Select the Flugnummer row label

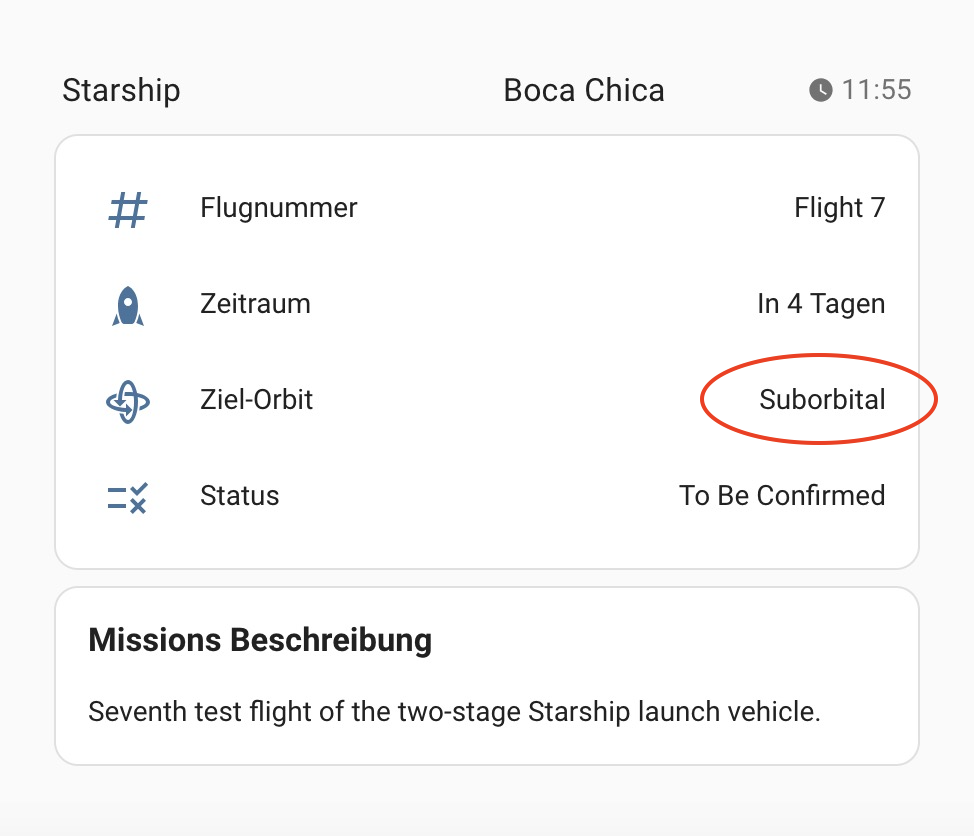pos(278,208)
